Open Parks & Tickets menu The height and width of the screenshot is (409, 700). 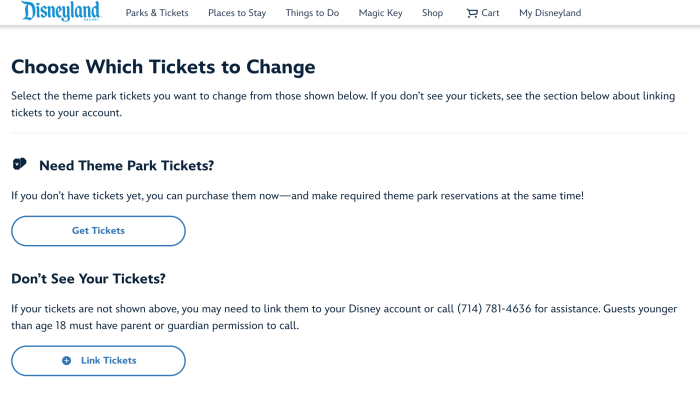click(x=157, y=13)
